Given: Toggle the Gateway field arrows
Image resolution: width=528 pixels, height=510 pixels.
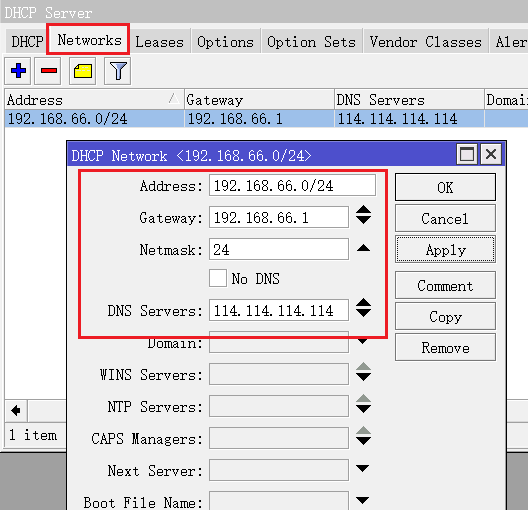Looking at the screenshot, I should click(363, 215).
